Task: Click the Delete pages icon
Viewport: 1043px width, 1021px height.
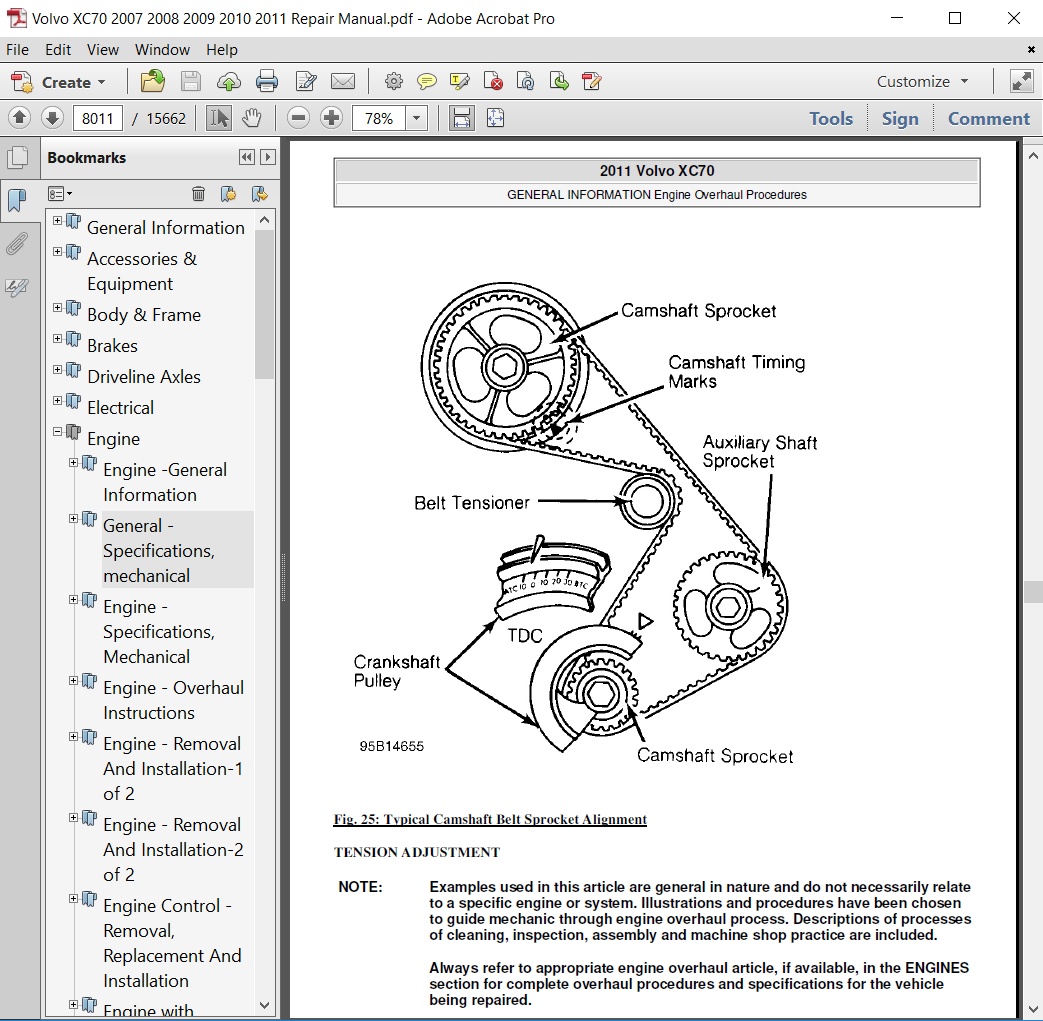Action: (493, 81)
